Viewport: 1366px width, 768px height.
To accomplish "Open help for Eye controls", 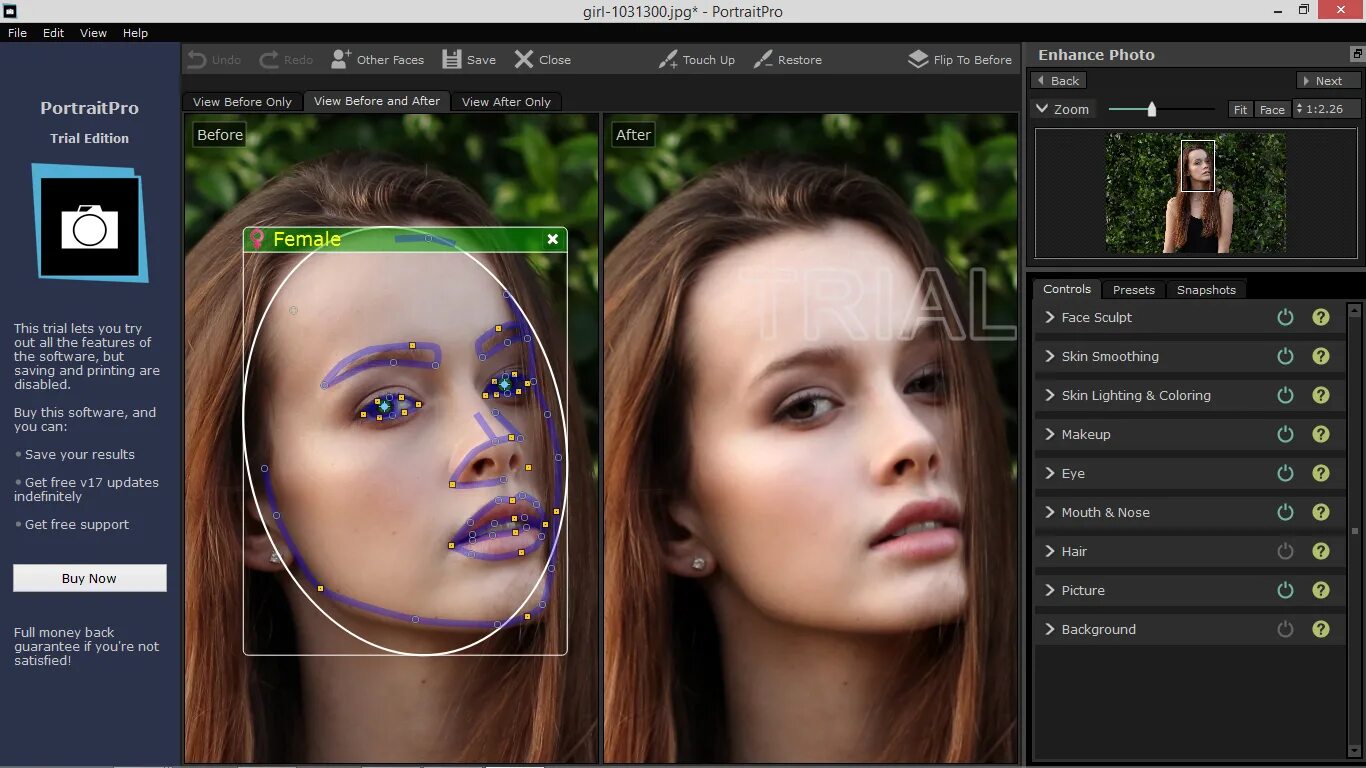I will coord(1321,473).
